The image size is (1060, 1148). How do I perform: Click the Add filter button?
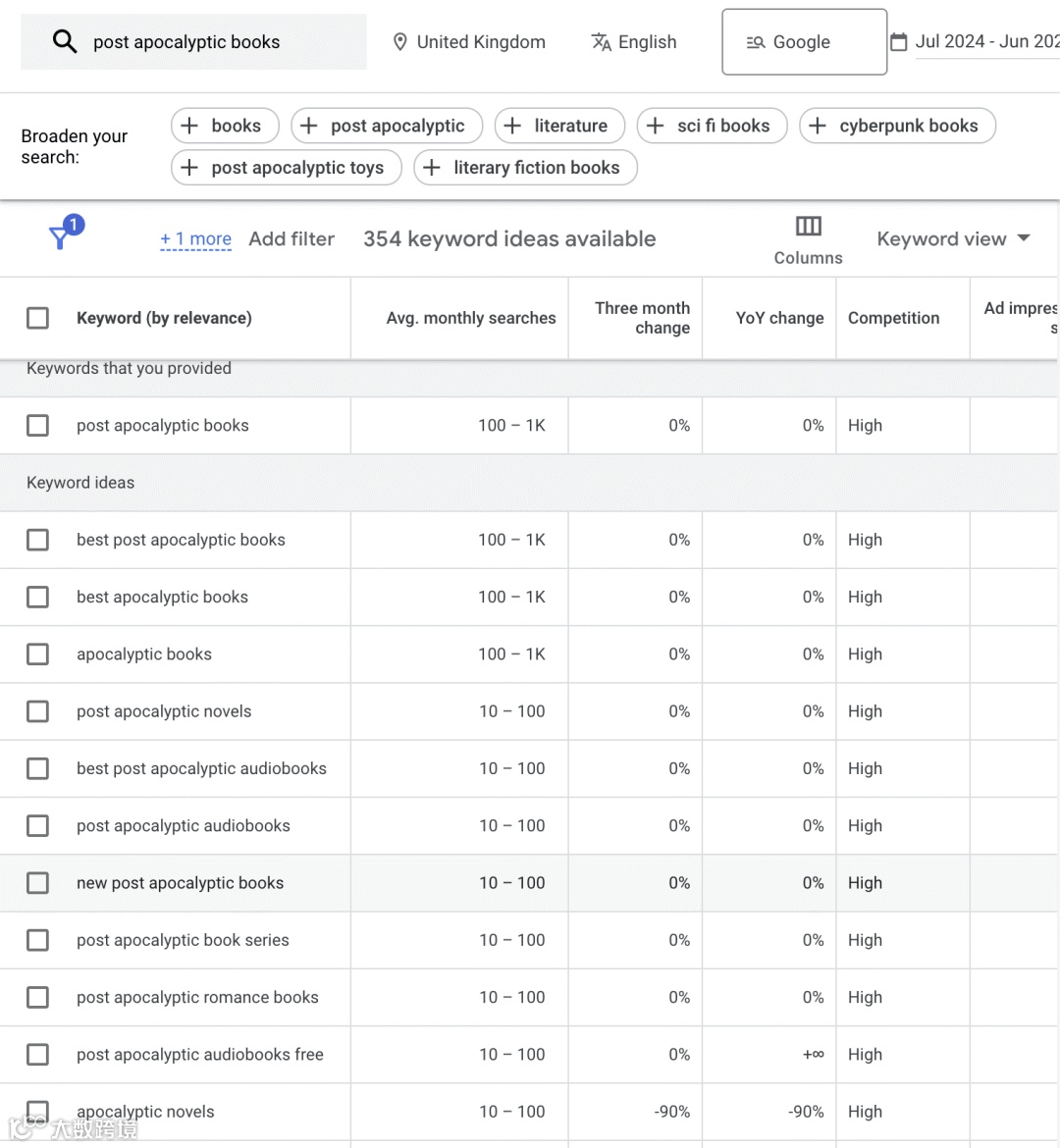291,238
